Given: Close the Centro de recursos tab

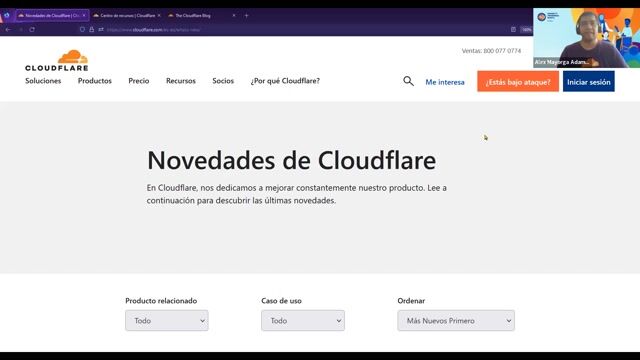Looking at the screenshot, I should [x=159, y=16].
